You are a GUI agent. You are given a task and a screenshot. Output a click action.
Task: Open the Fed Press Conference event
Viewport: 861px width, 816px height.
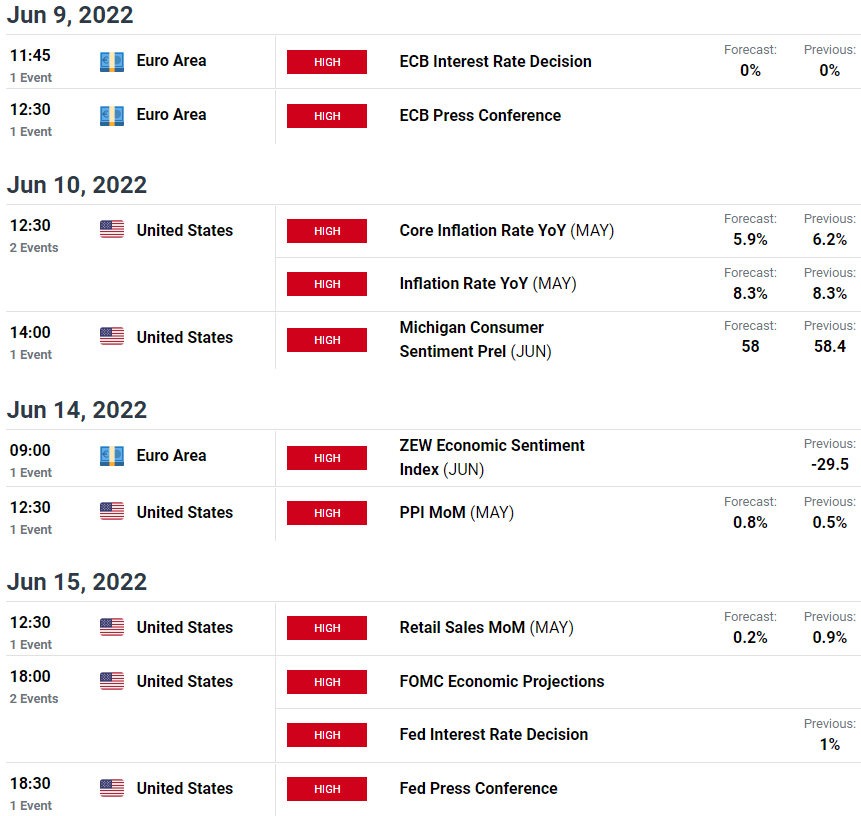pyautogui.click(x=478, y=789)
